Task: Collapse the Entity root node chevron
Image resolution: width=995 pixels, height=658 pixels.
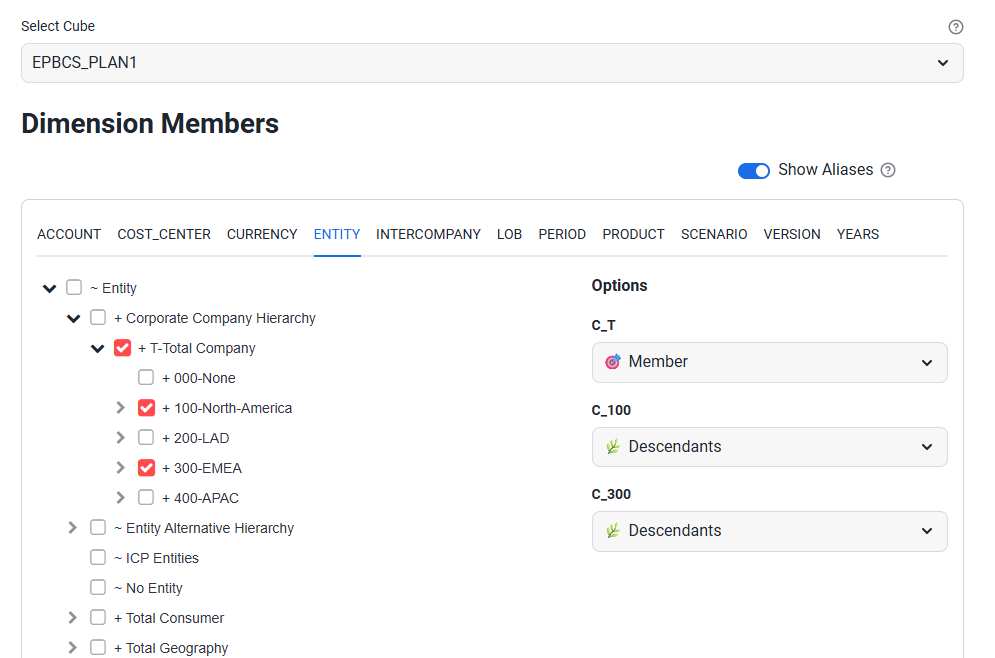Action: 49,289
